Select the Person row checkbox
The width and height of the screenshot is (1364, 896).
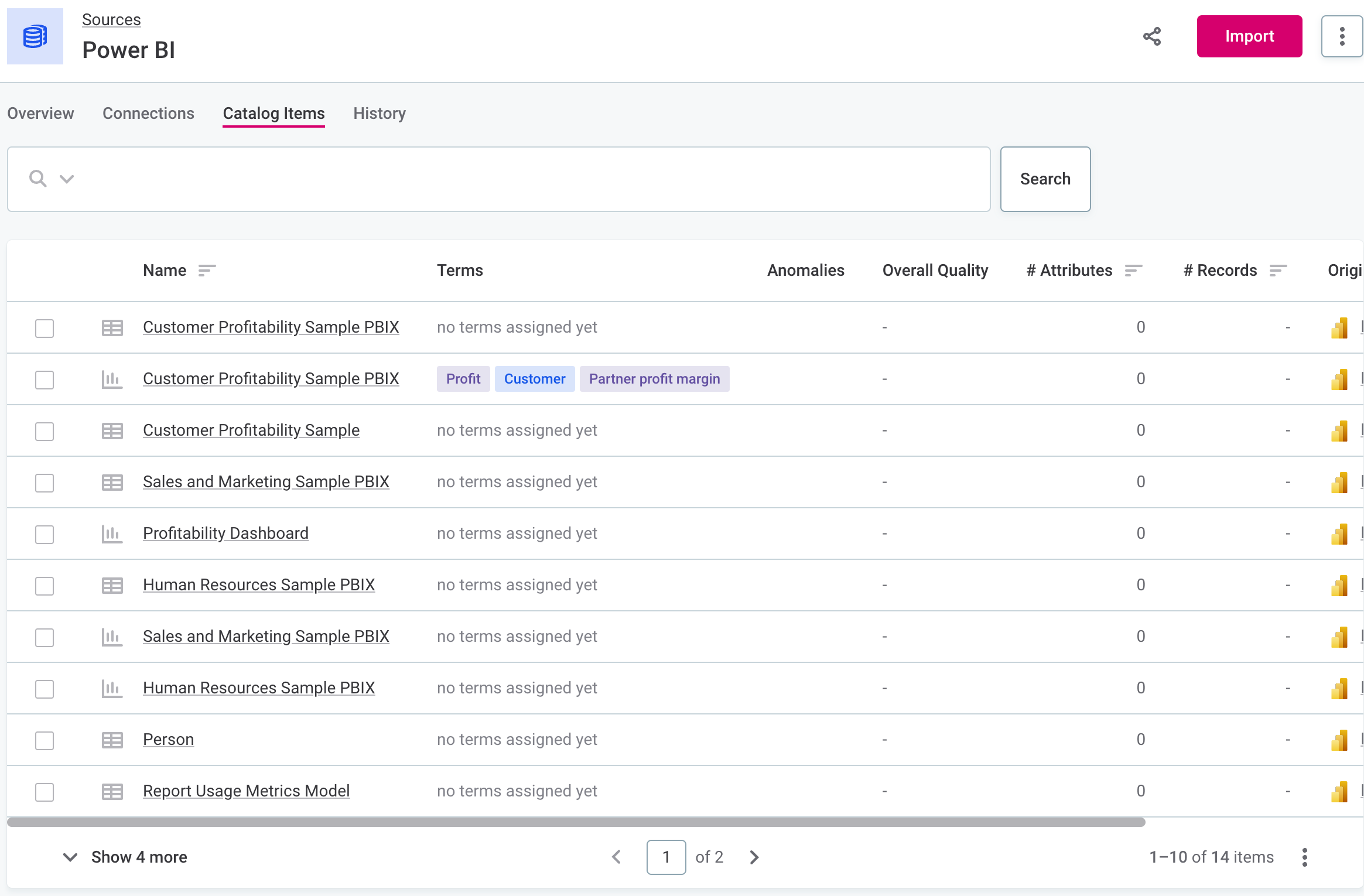click(45, 740)
